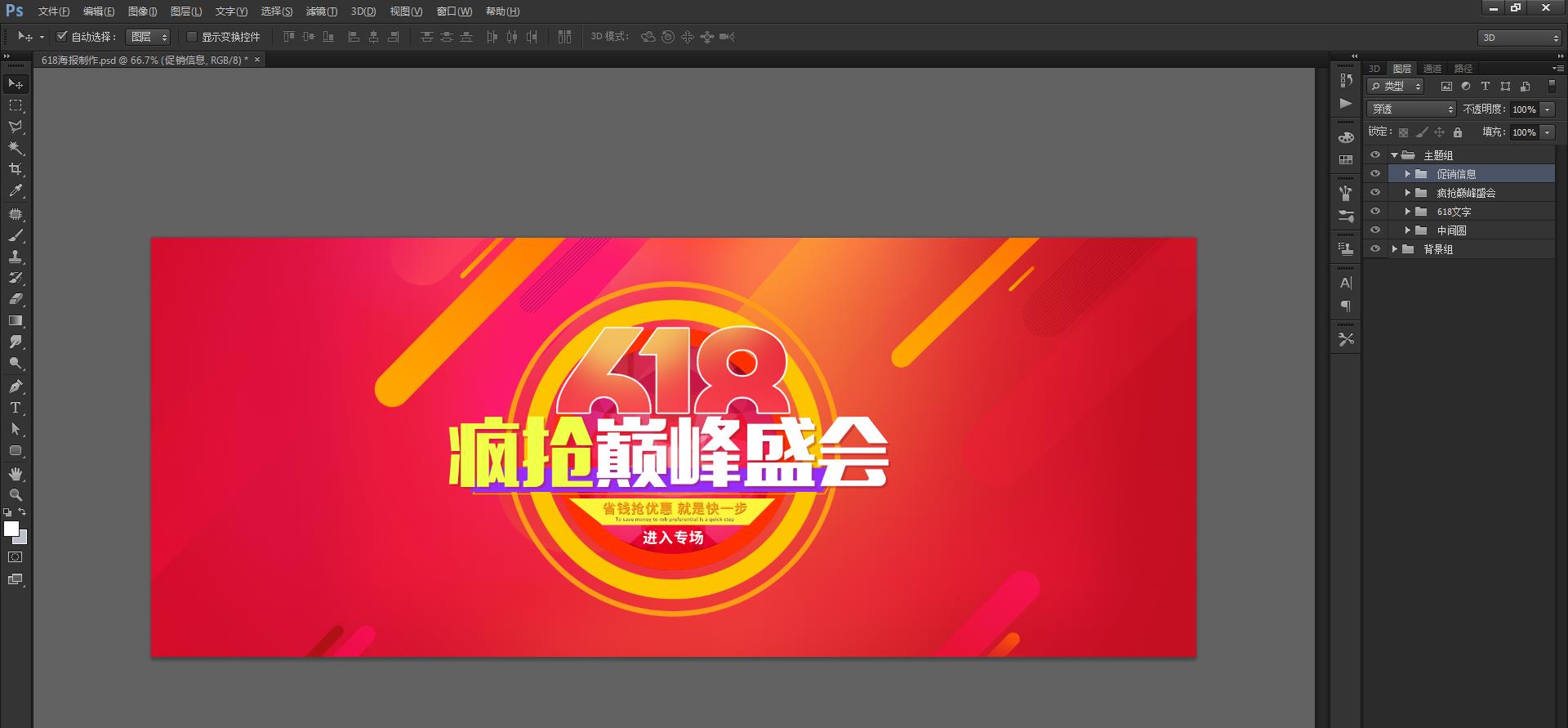The height and width of the screenshot is (728, 1568).
Task: Hide the 中间圆 layer group
Action: [x=1375, y=230]
